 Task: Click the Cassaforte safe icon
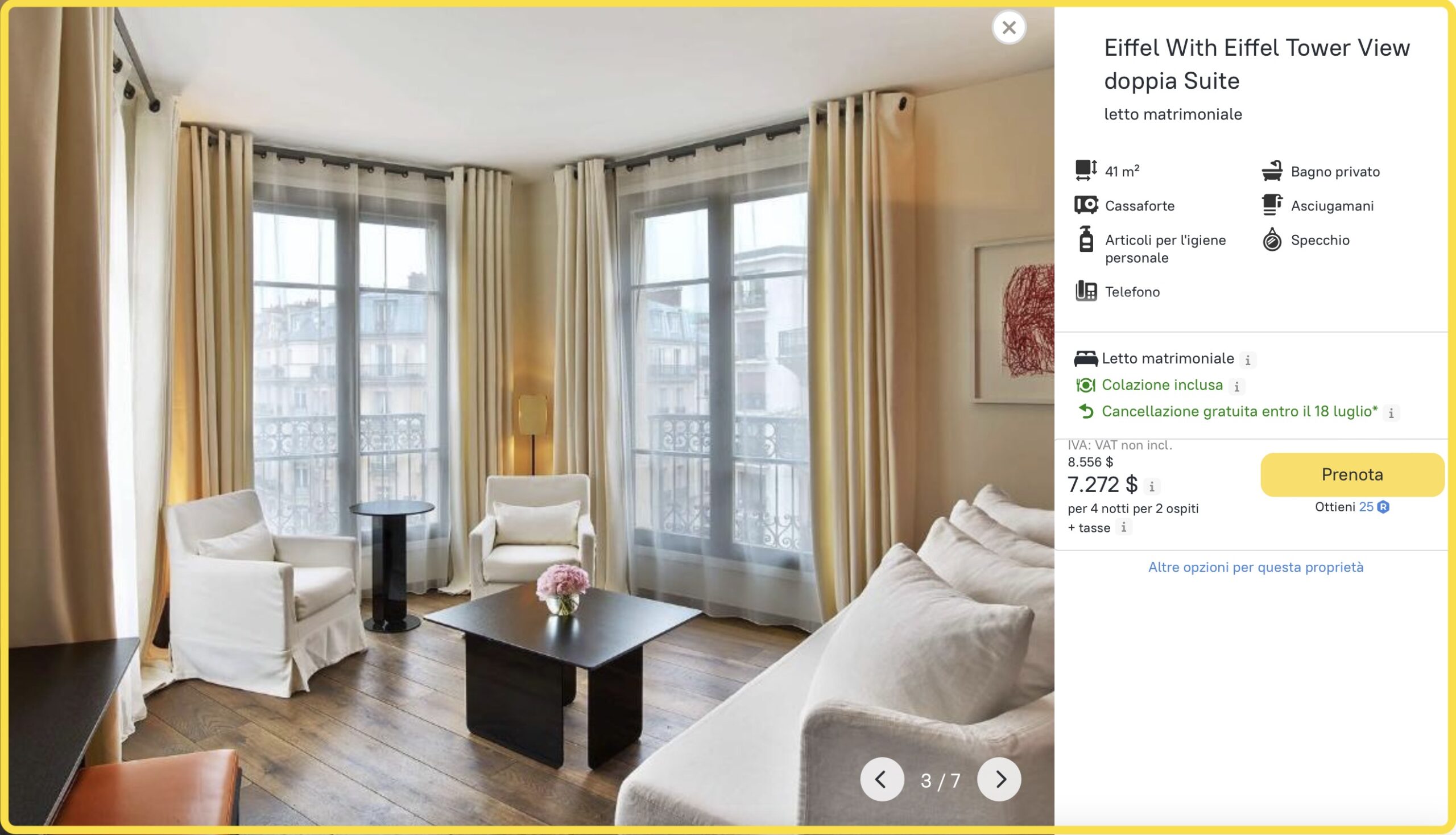1086,205
